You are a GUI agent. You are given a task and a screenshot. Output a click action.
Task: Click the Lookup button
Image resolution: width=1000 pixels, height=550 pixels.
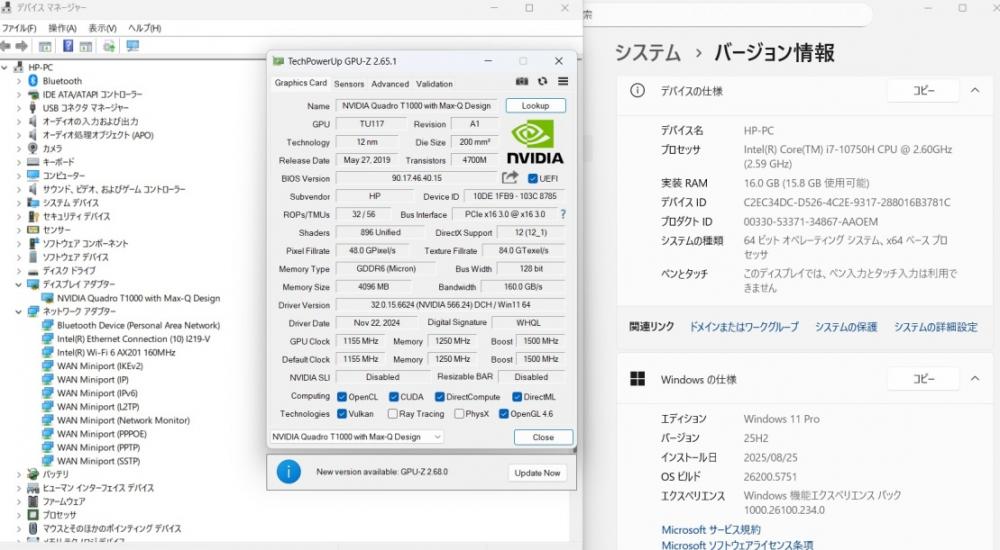536,105
